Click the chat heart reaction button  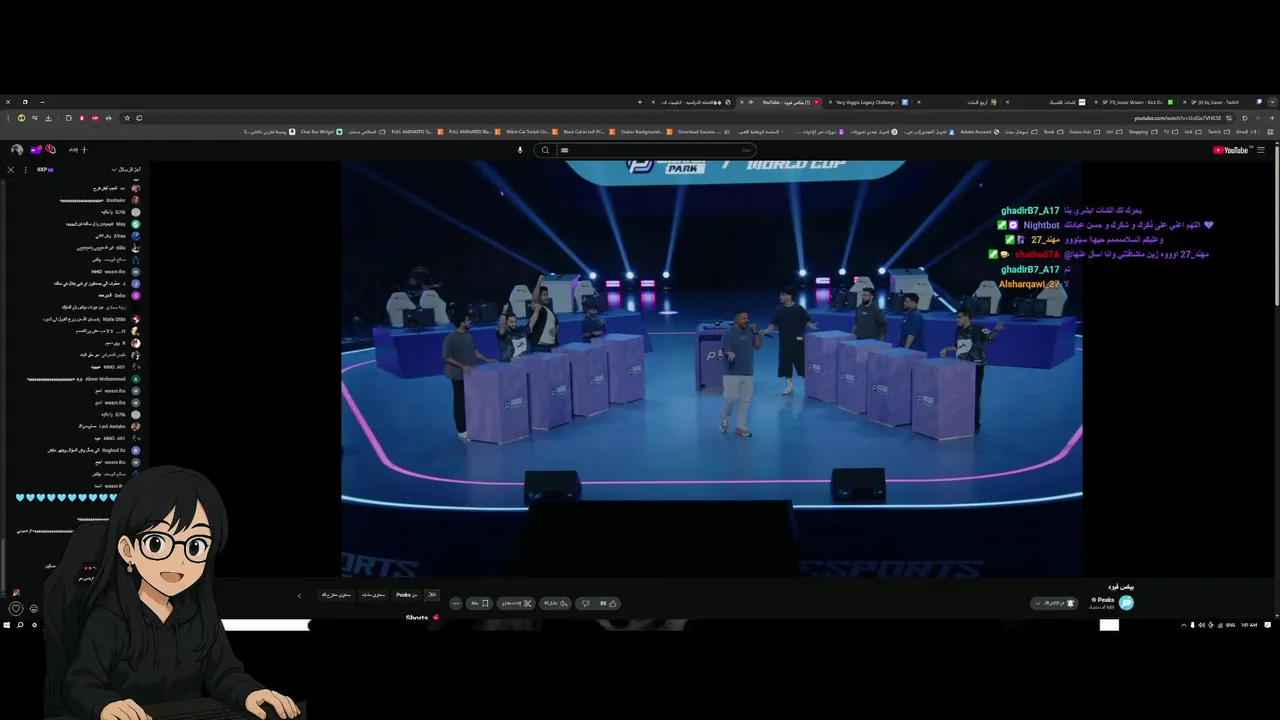(x=15, y=608)
